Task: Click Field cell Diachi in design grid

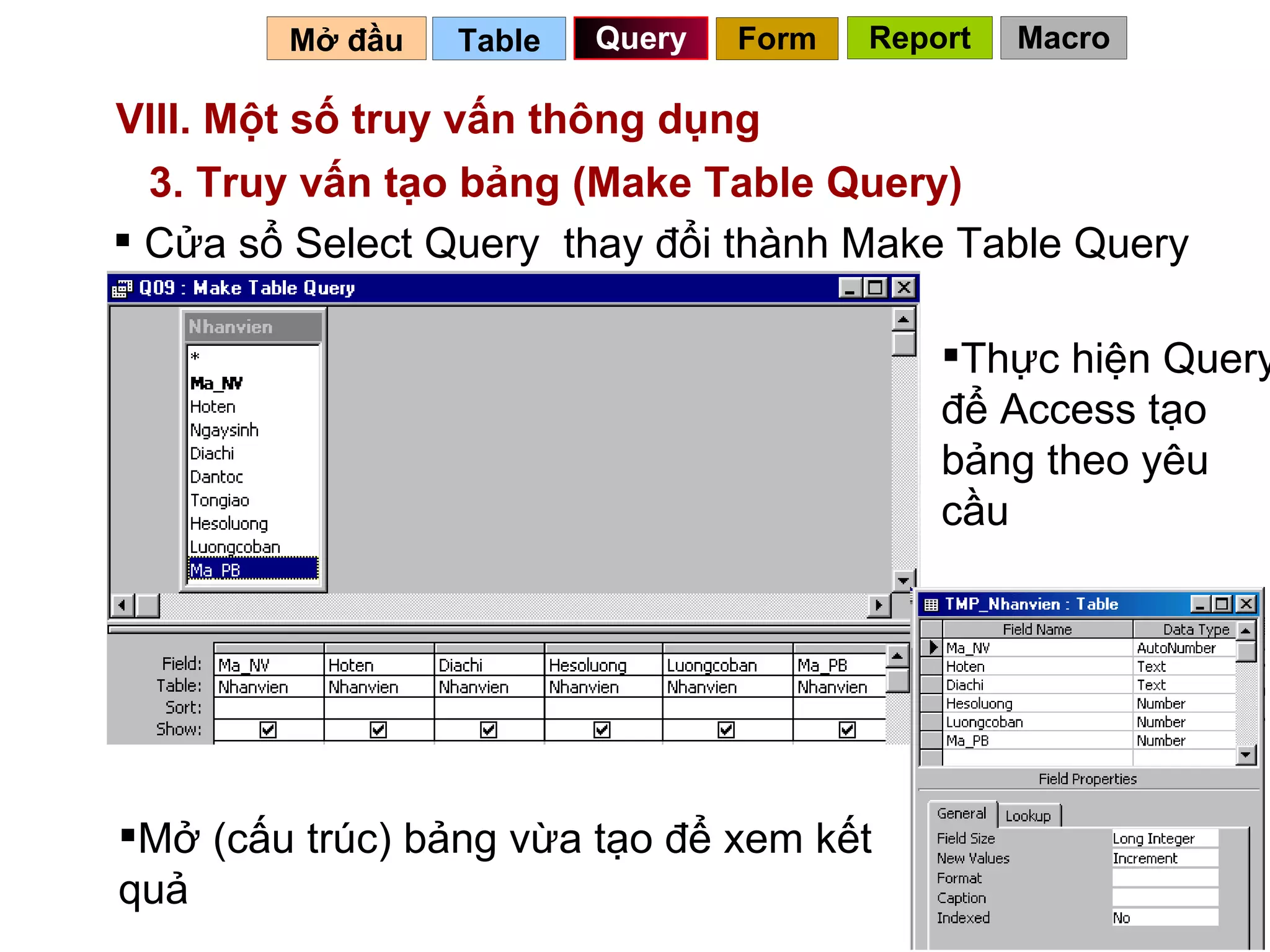Action: click(x=489, y=665)
